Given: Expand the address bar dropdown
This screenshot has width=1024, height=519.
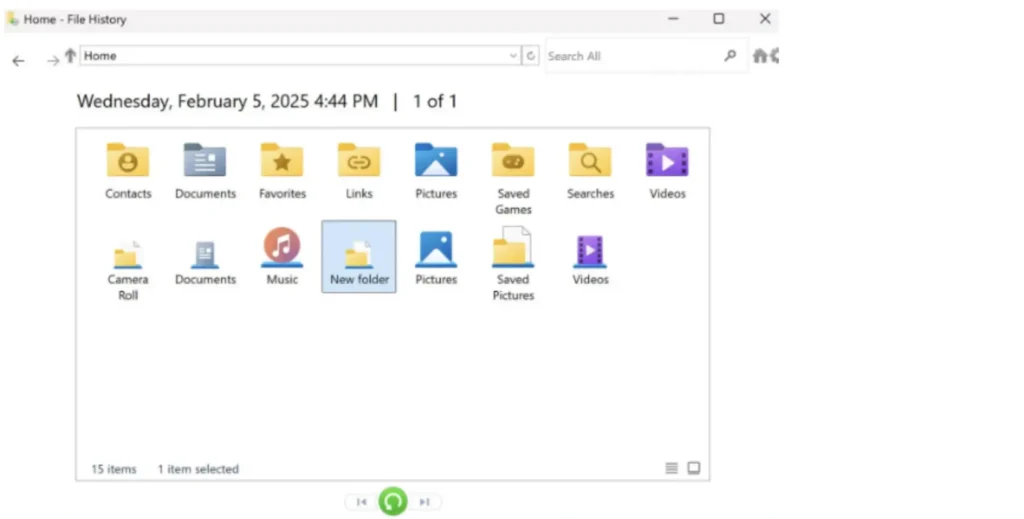Looking at the screenshot, I should pyautogui.click(x=514, y=57).
